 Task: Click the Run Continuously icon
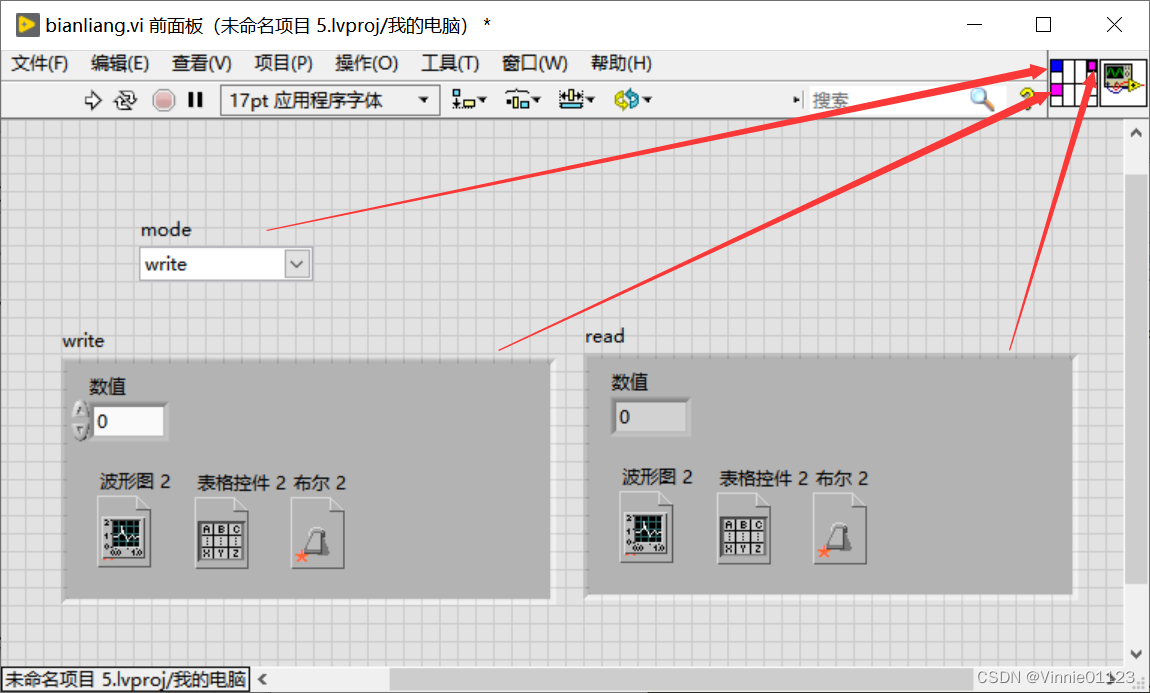(x=125, y=99)
